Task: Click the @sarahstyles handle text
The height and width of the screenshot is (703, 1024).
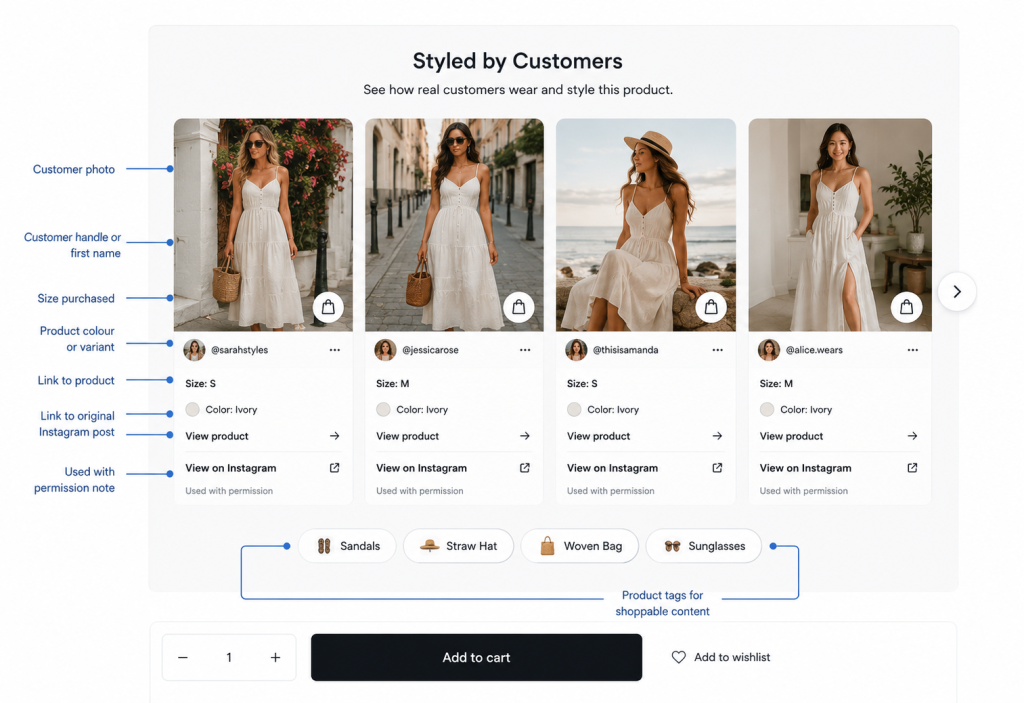Action: [x=240, y=350]
